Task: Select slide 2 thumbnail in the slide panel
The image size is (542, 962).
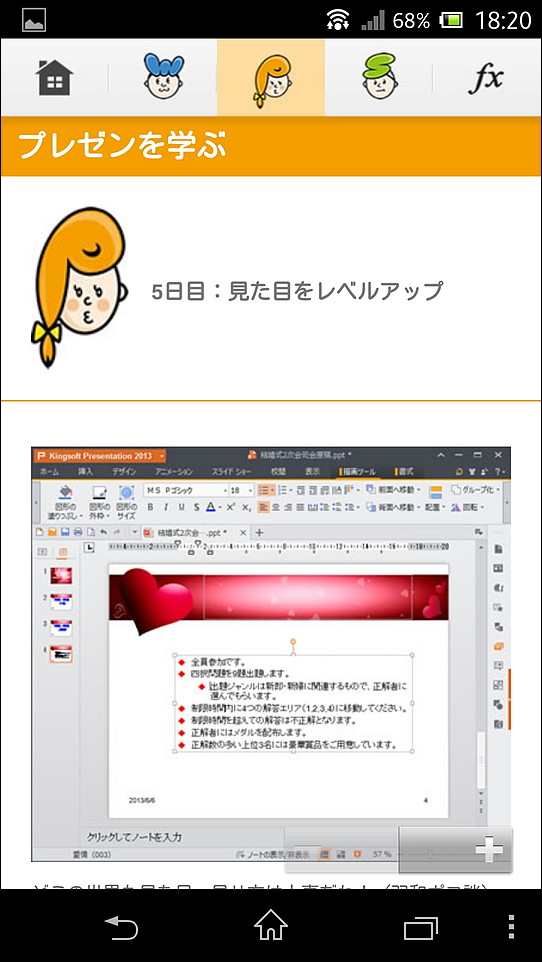Action: click(x=61, y=602)
